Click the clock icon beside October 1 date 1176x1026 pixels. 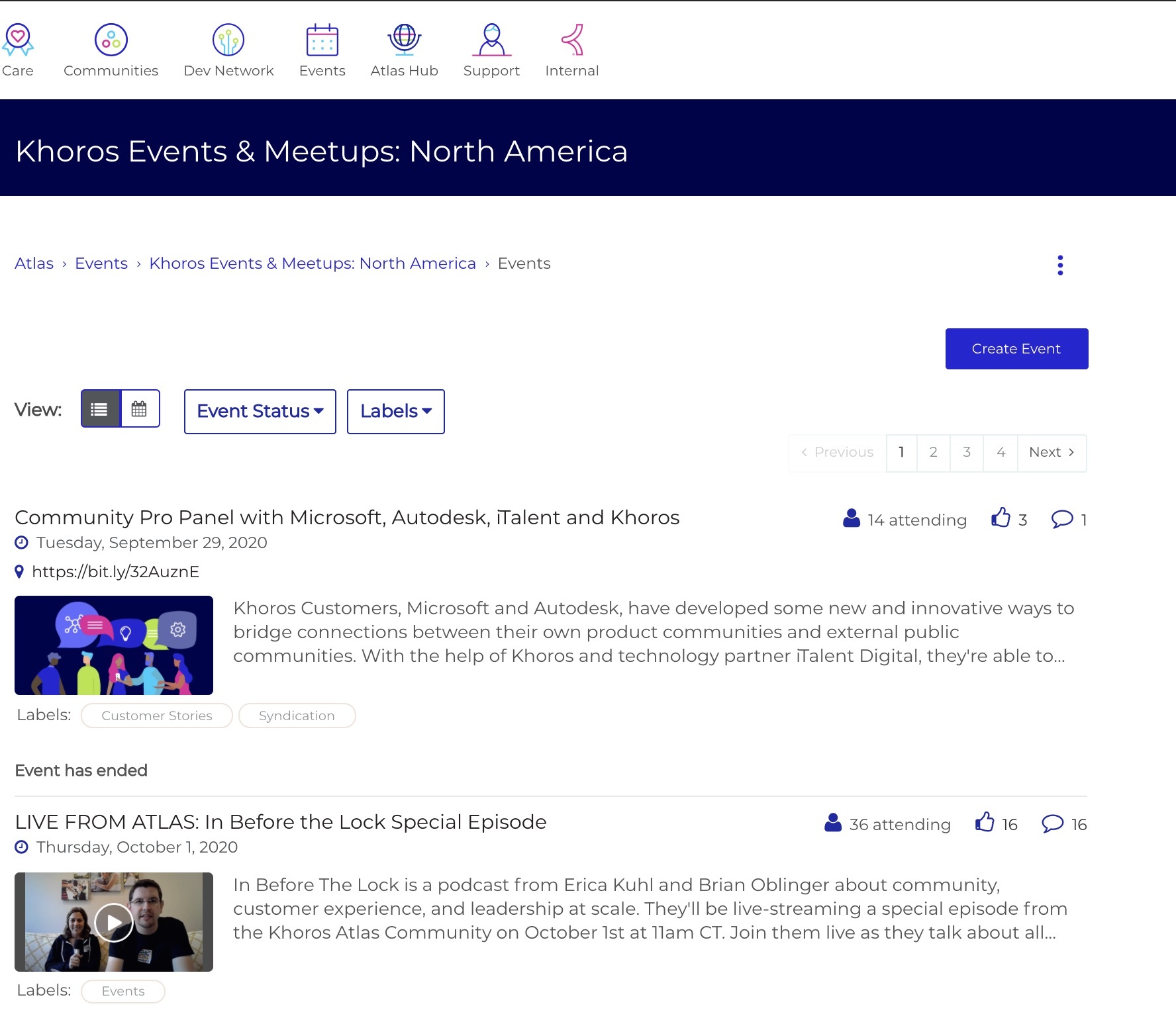pos(22,847)
